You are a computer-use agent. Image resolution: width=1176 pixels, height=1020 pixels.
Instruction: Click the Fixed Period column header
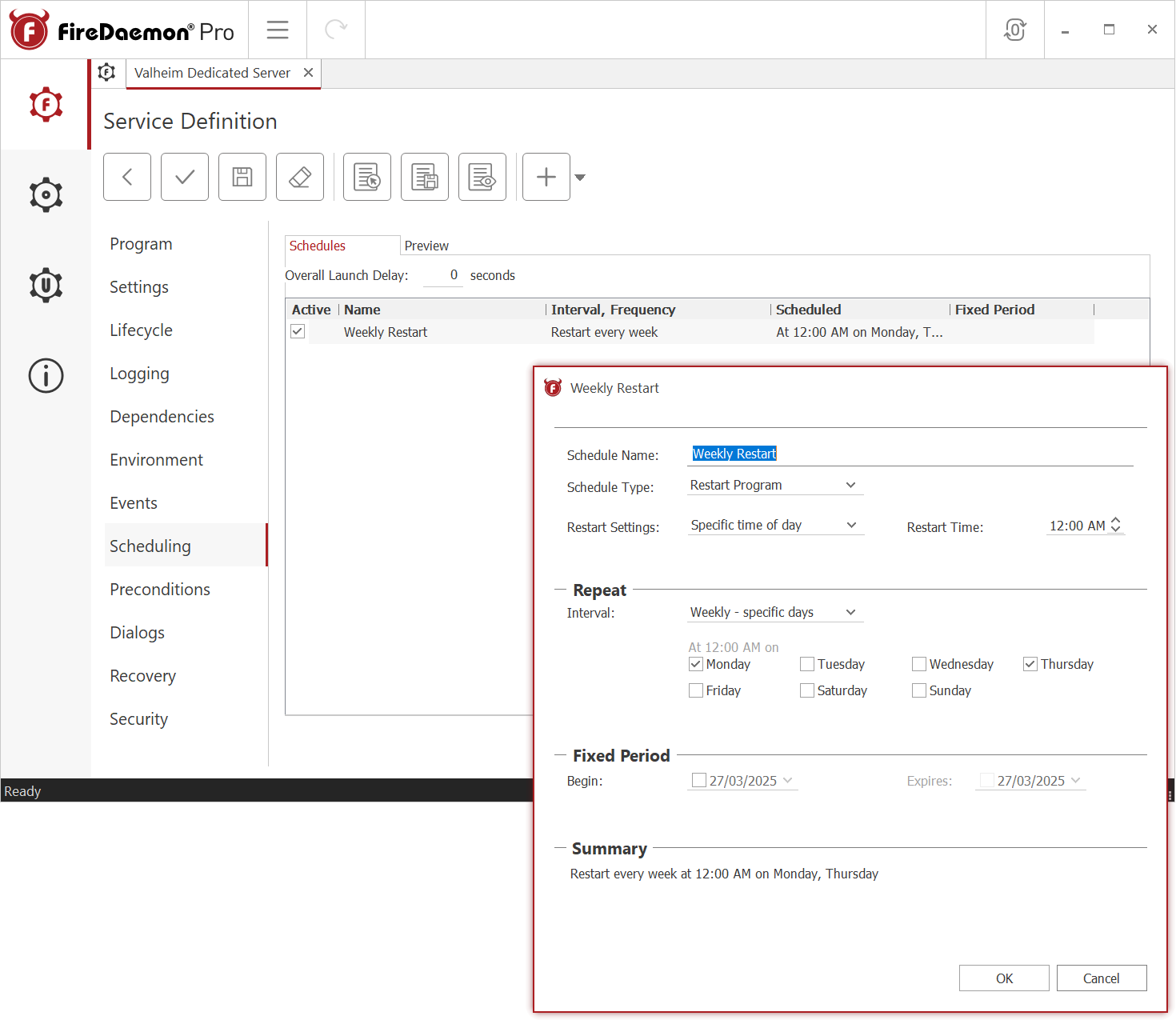click(x=1022, y=310)
